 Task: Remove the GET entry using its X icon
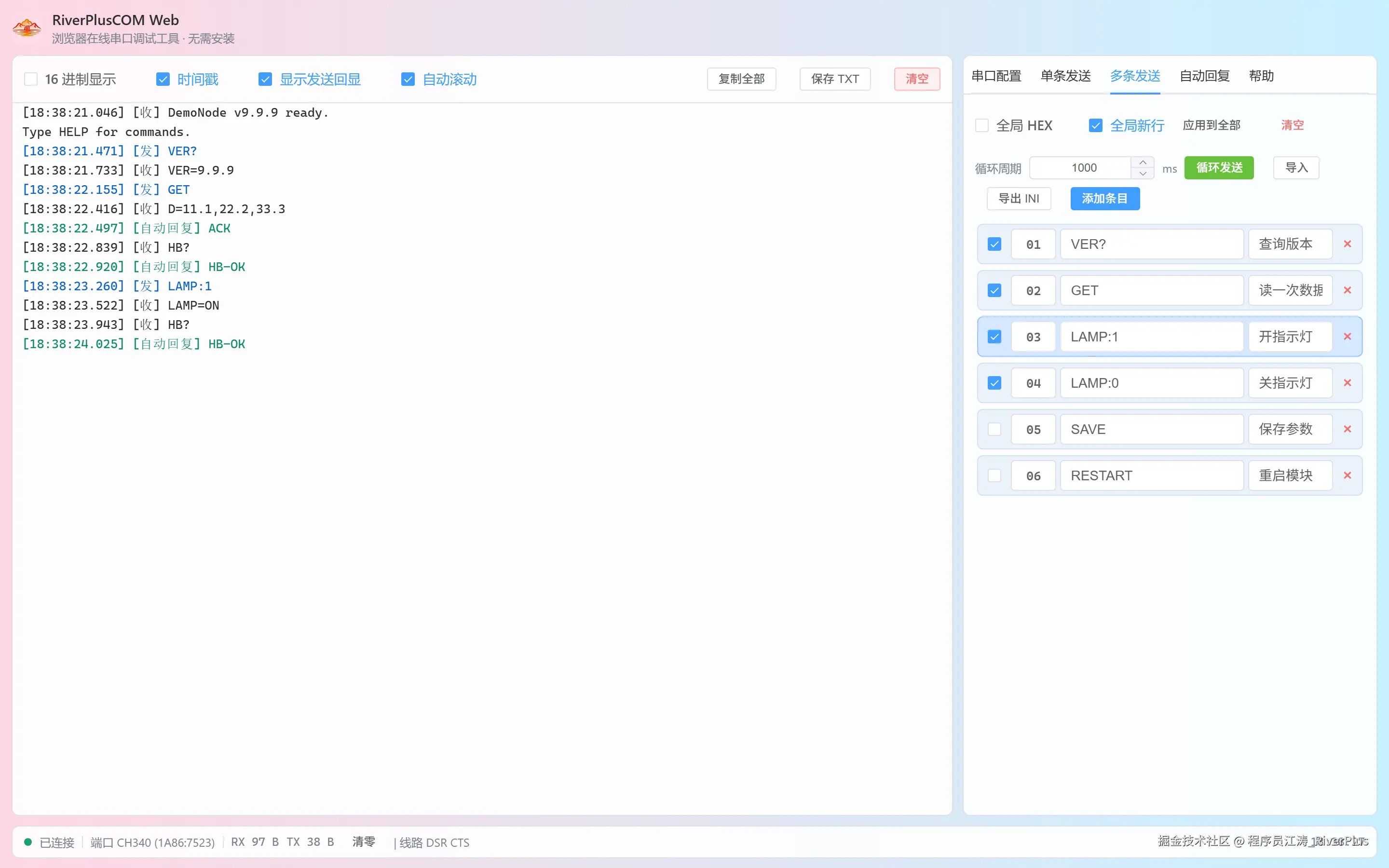click(x=1347, y=290)
